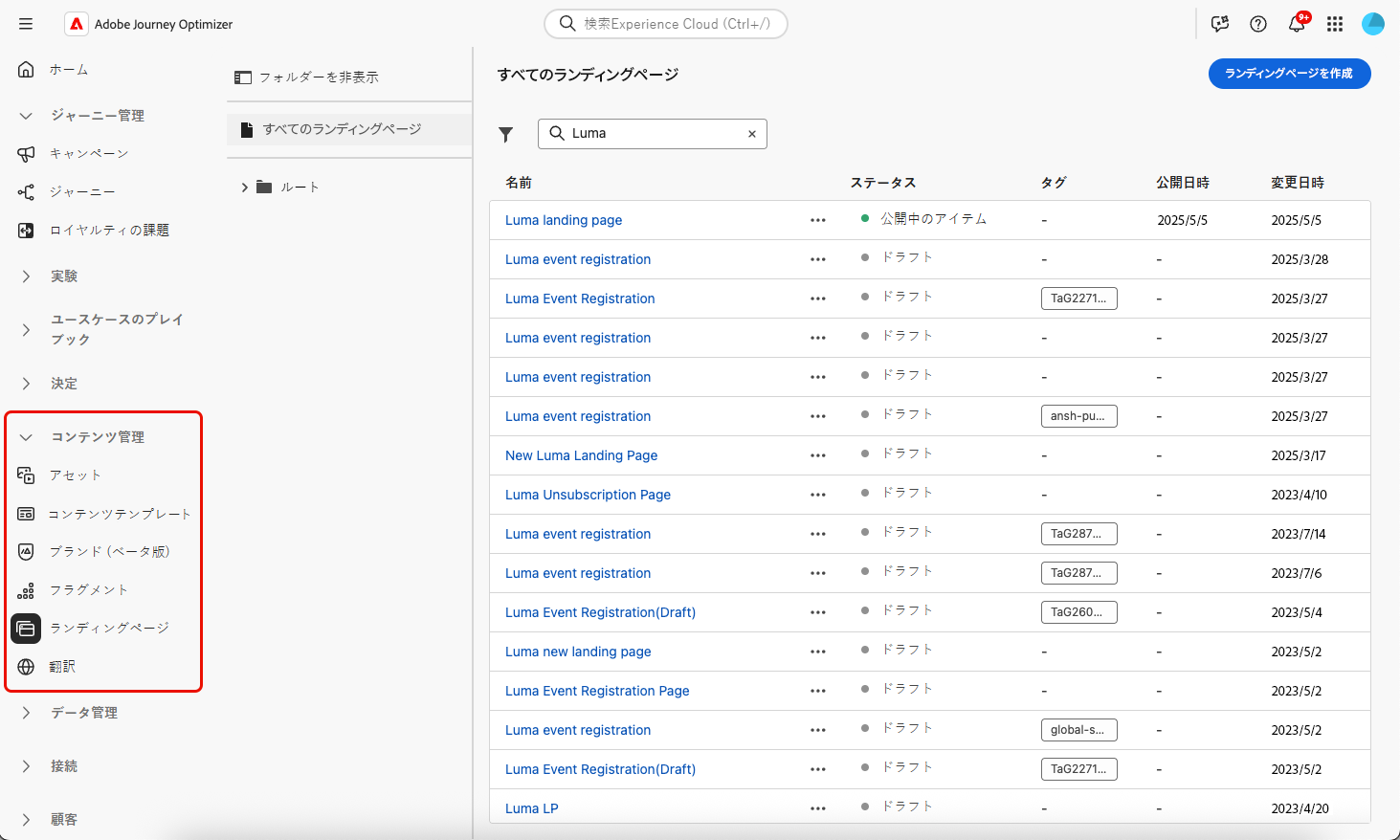Open キャンペーン menu item

(89, 154)
